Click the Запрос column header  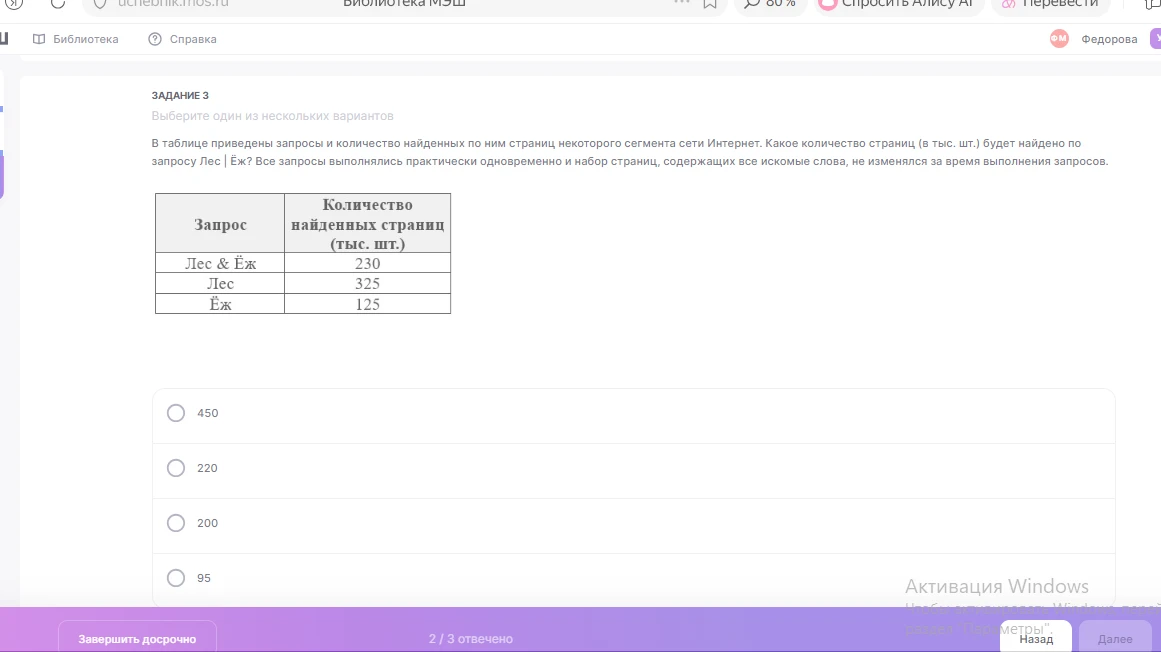click(x=220, y=224)
